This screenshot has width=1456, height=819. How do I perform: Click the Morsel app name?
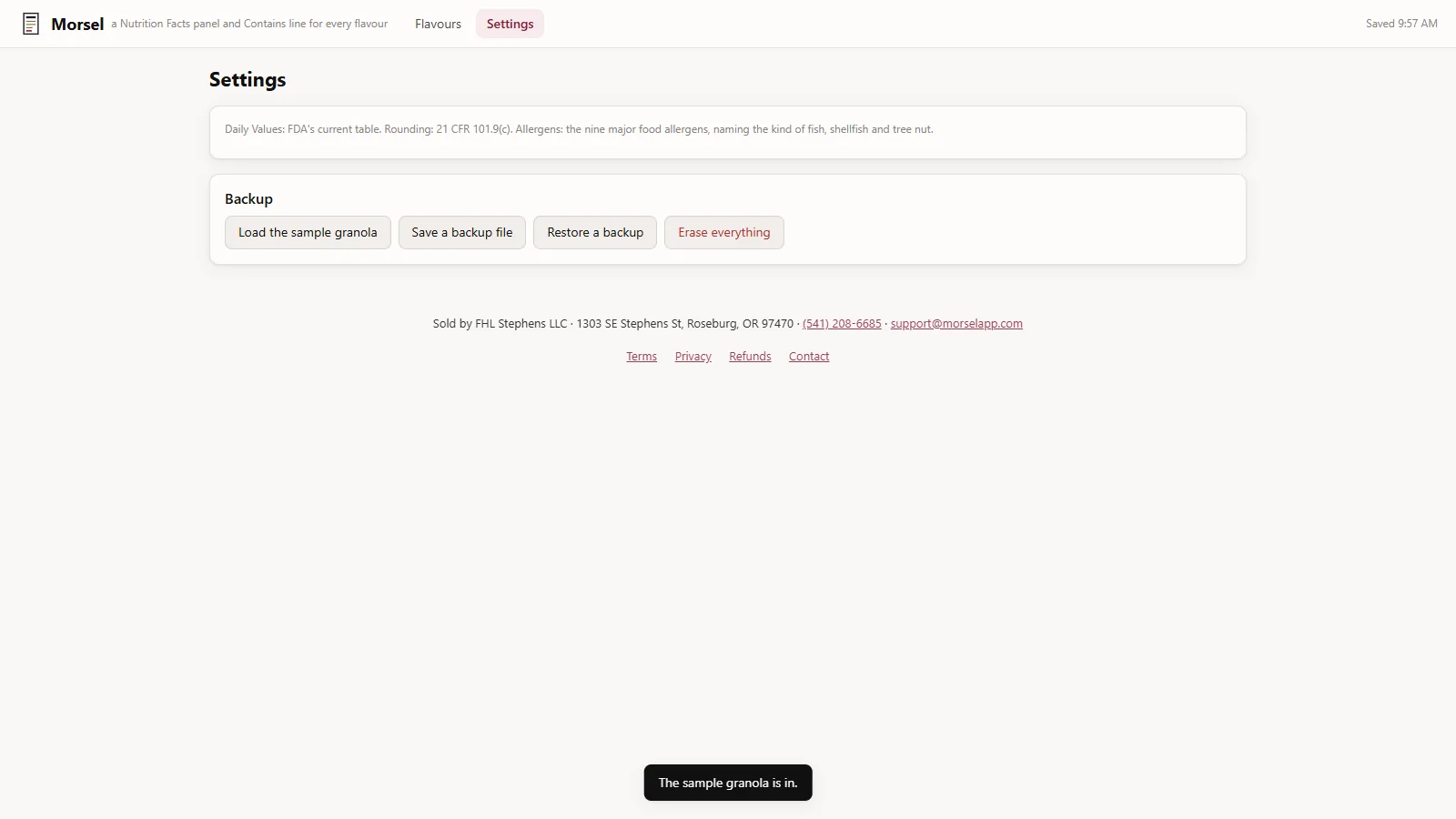coord(77,24)
